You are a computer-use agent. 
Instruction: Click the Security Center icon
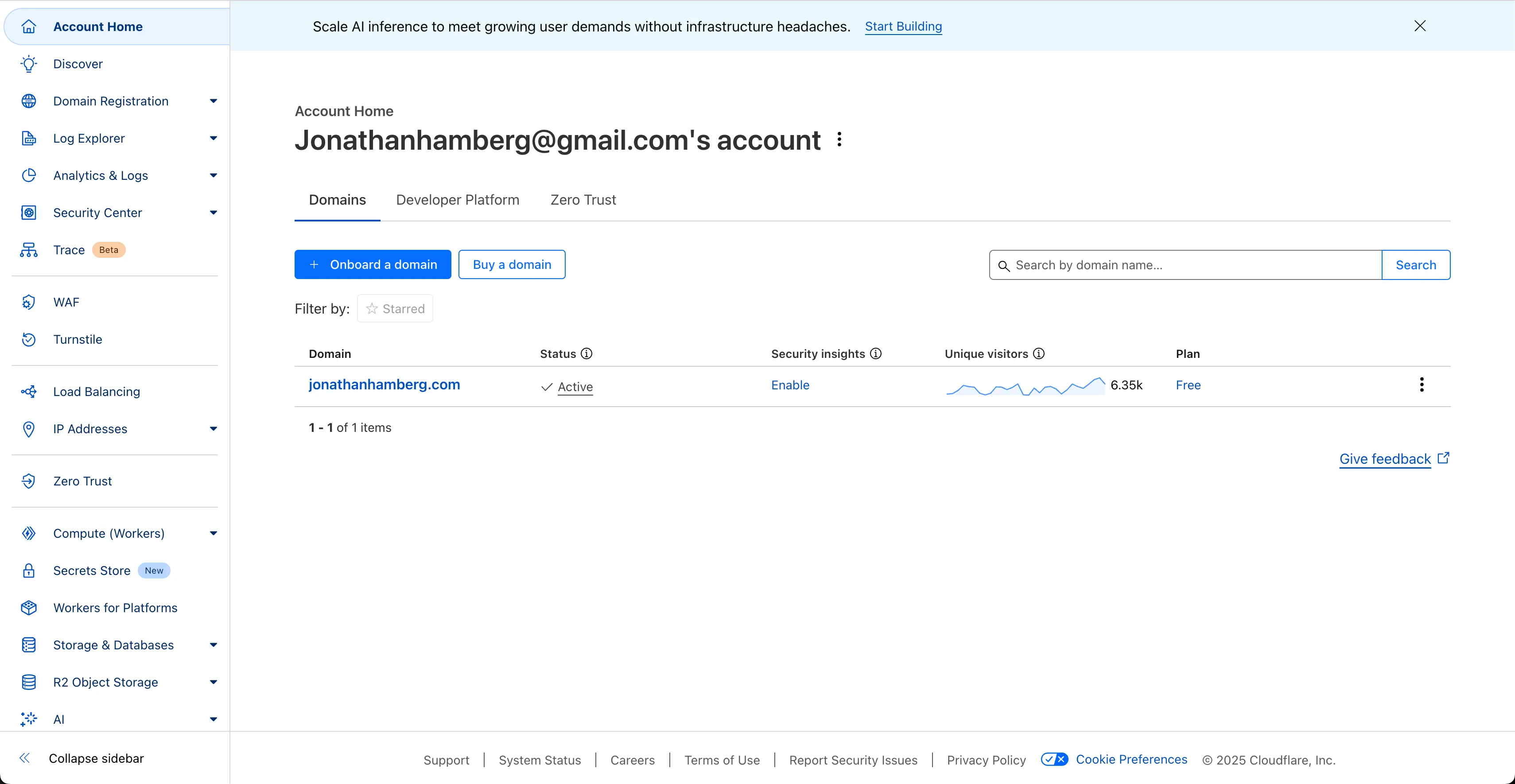pyautogui.click(x=29, y=212)
